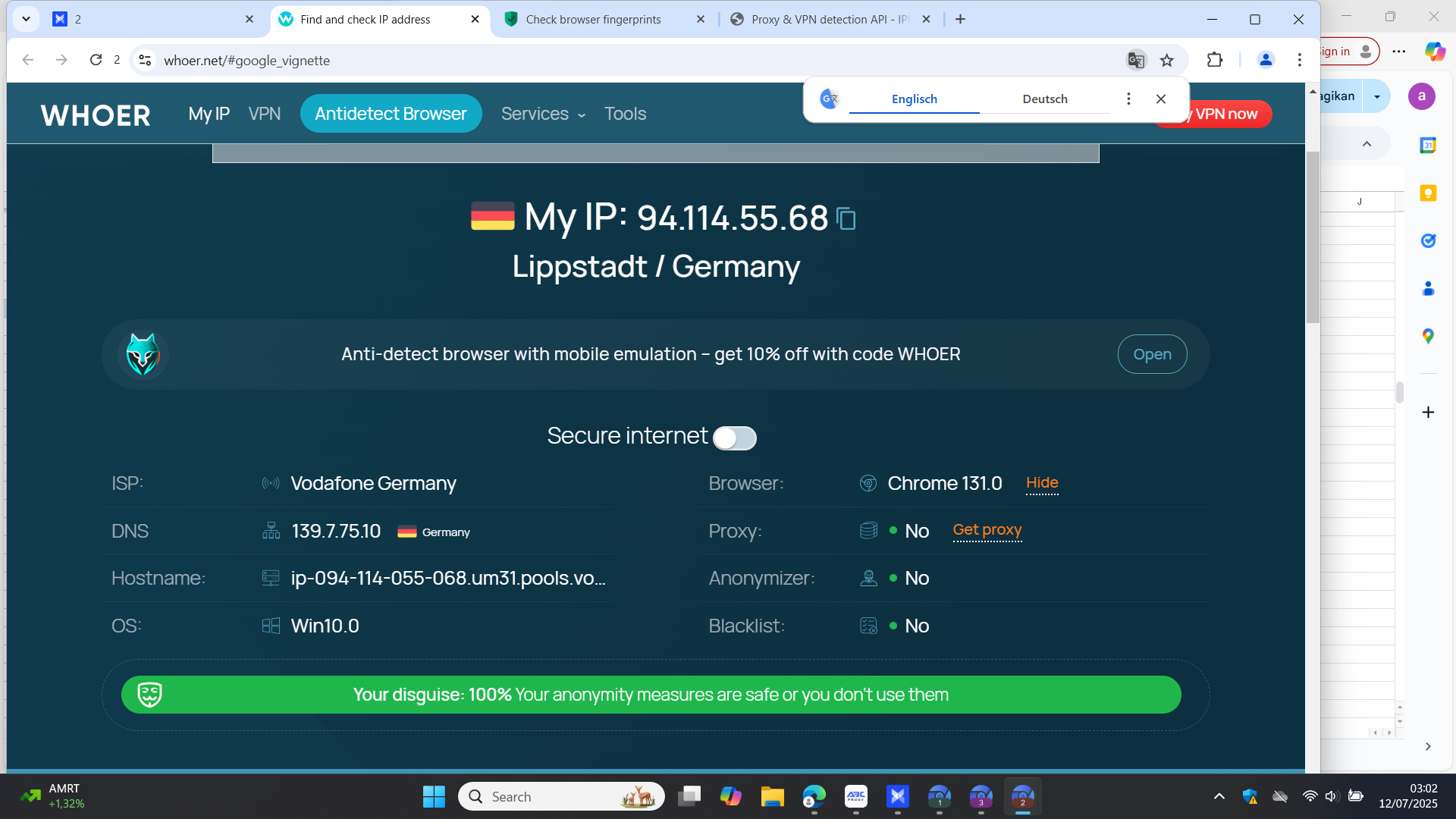Reload the whoer.net page

coord(96,60)
